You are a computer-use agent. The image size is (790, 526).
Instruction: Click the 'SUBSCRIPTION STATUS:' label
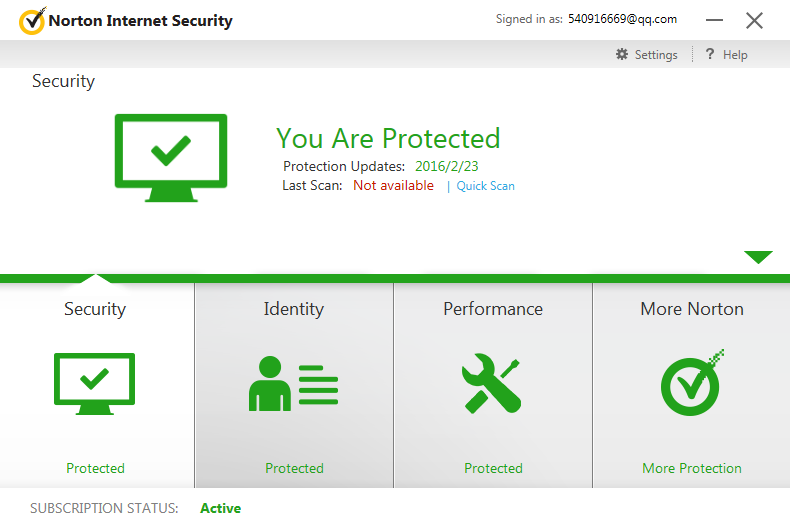click(104, 508)
